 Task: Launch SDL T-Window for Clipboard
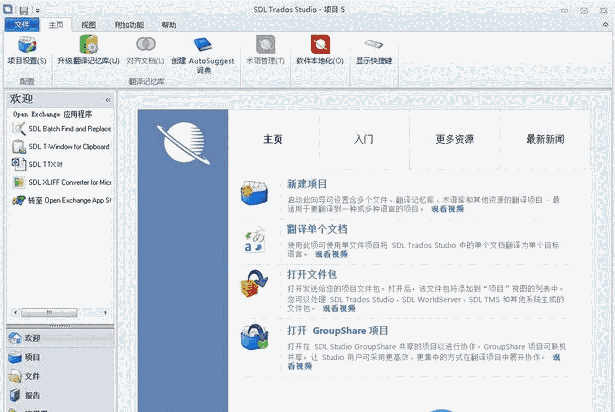click(x=61, y=146)
